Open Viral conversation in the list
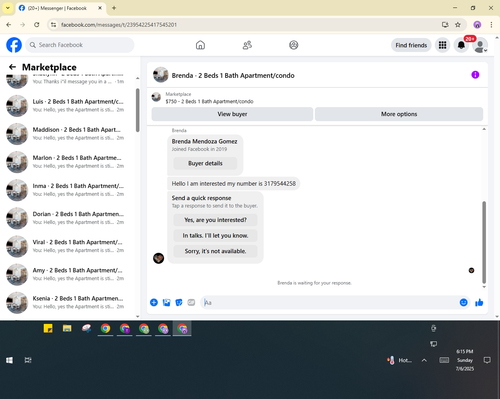Image resolution: width=500 pixels, height=399 pixels. pyautogui.click(x=67, y=246)
